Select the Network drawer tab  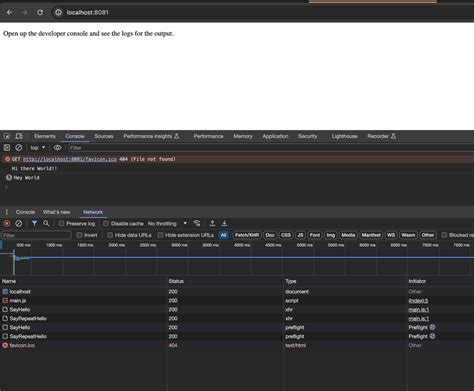point(93,212)
